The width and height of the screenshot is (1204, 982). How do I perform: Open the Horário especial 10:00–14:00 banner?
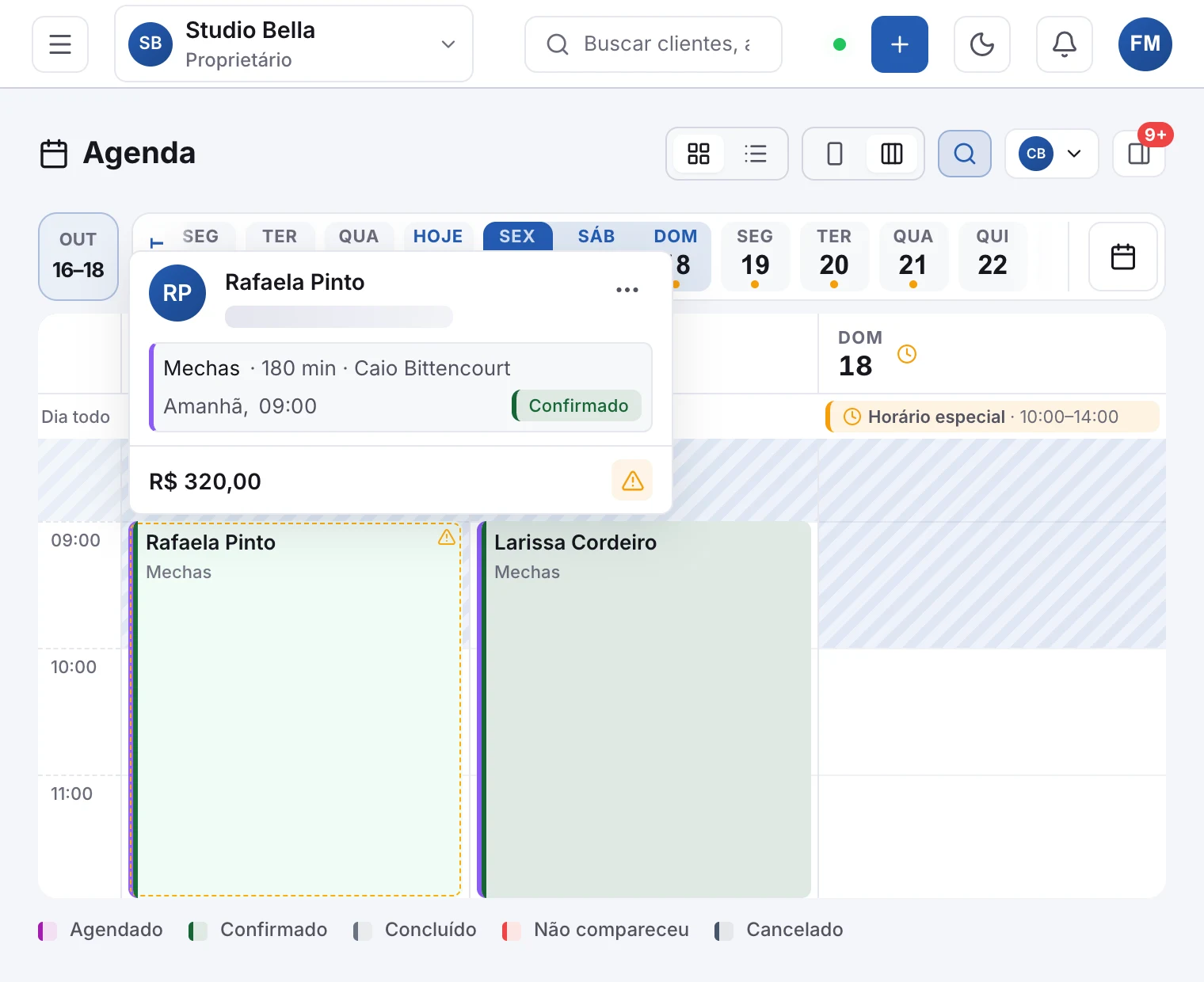(993, 417)
